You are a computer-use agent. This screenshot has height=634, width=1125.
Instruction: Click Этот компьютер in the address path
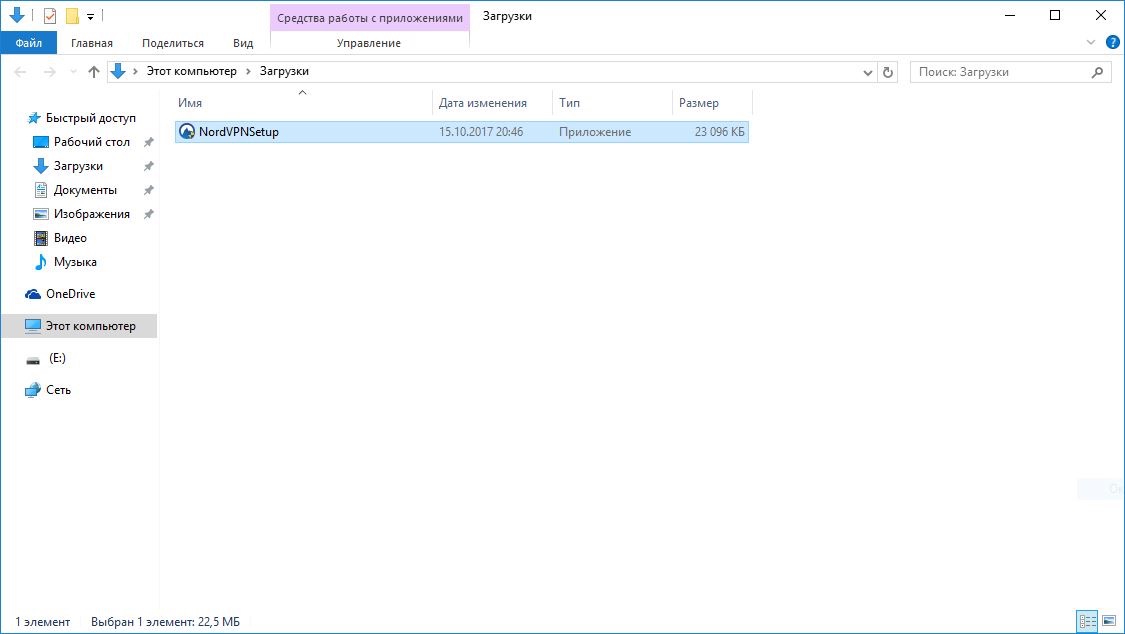(x=192, y=71)
